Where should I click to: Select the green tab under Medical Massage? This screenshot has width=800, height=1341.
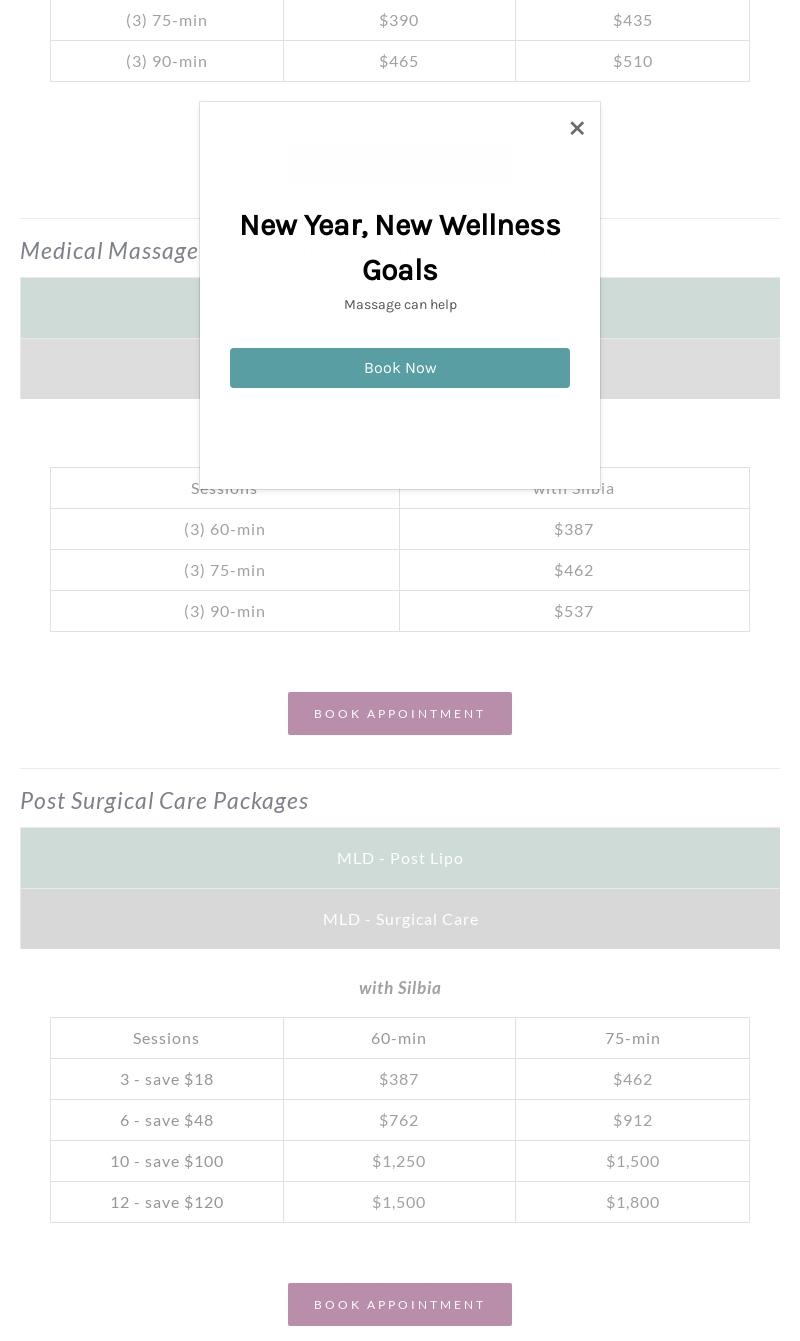click(x=690, y=308)
